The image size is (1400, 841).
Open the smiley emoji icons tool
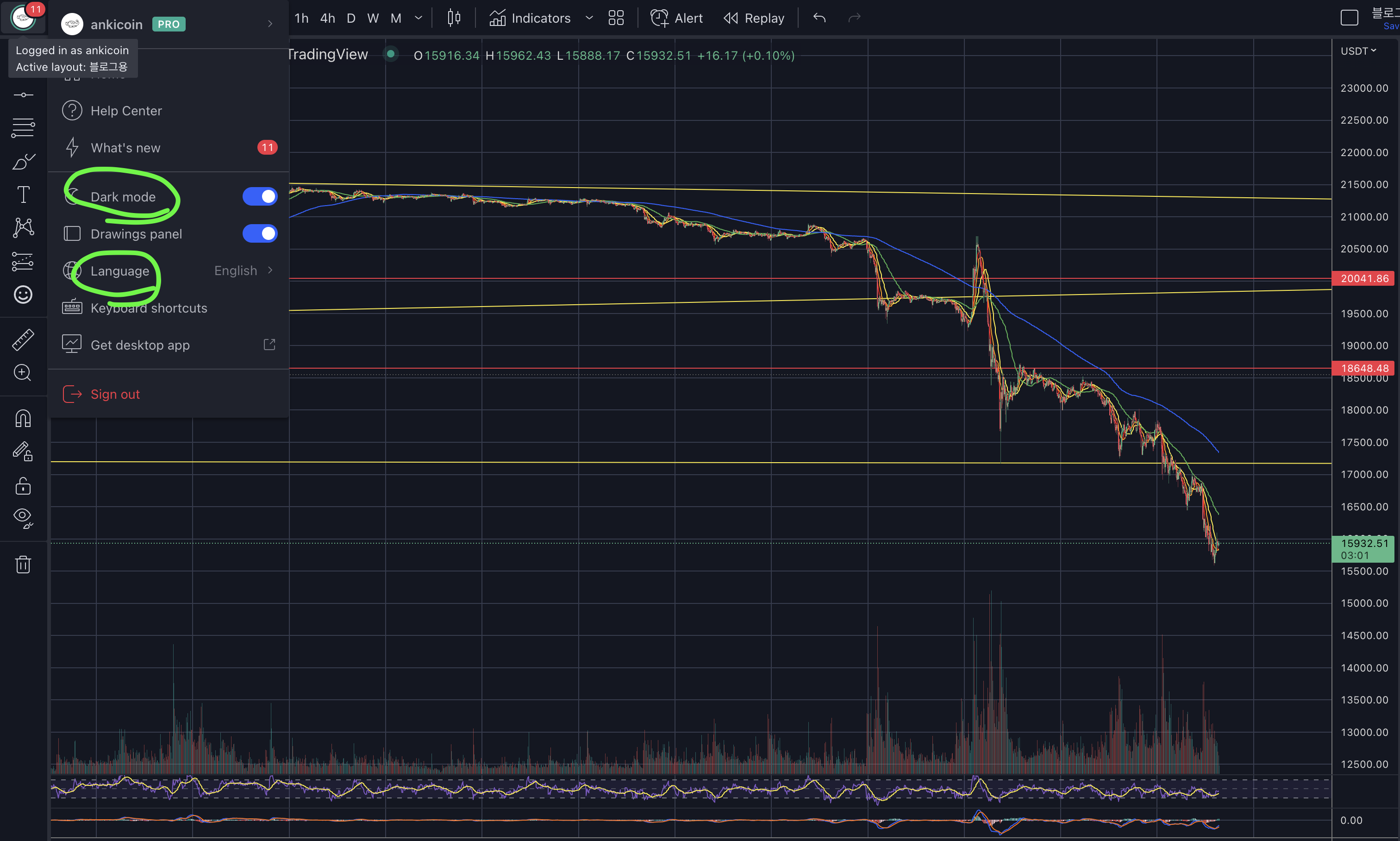point(23,295)
